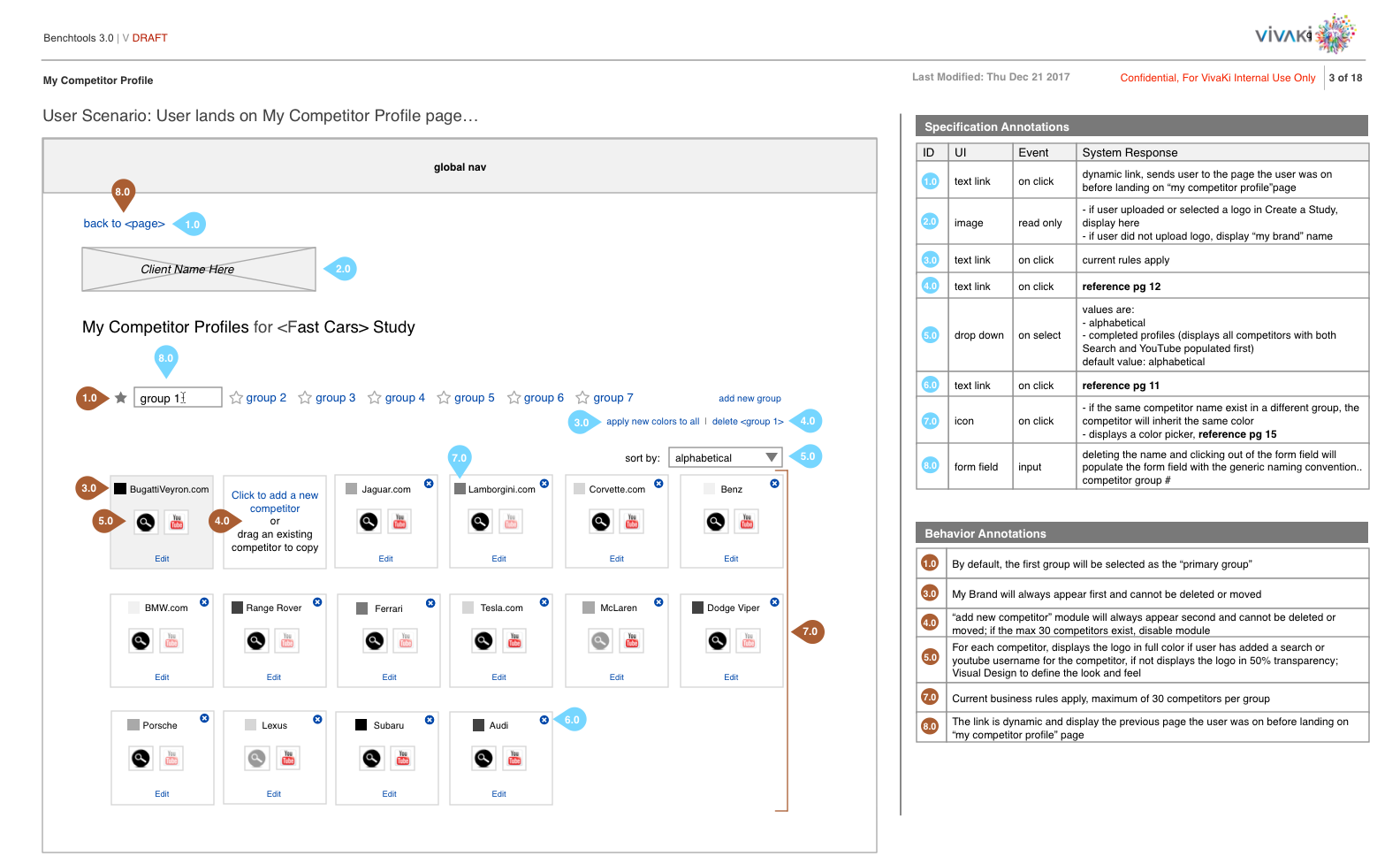
Task: Click the search icon on Jaguar.com card
Action: click(369, 522)
